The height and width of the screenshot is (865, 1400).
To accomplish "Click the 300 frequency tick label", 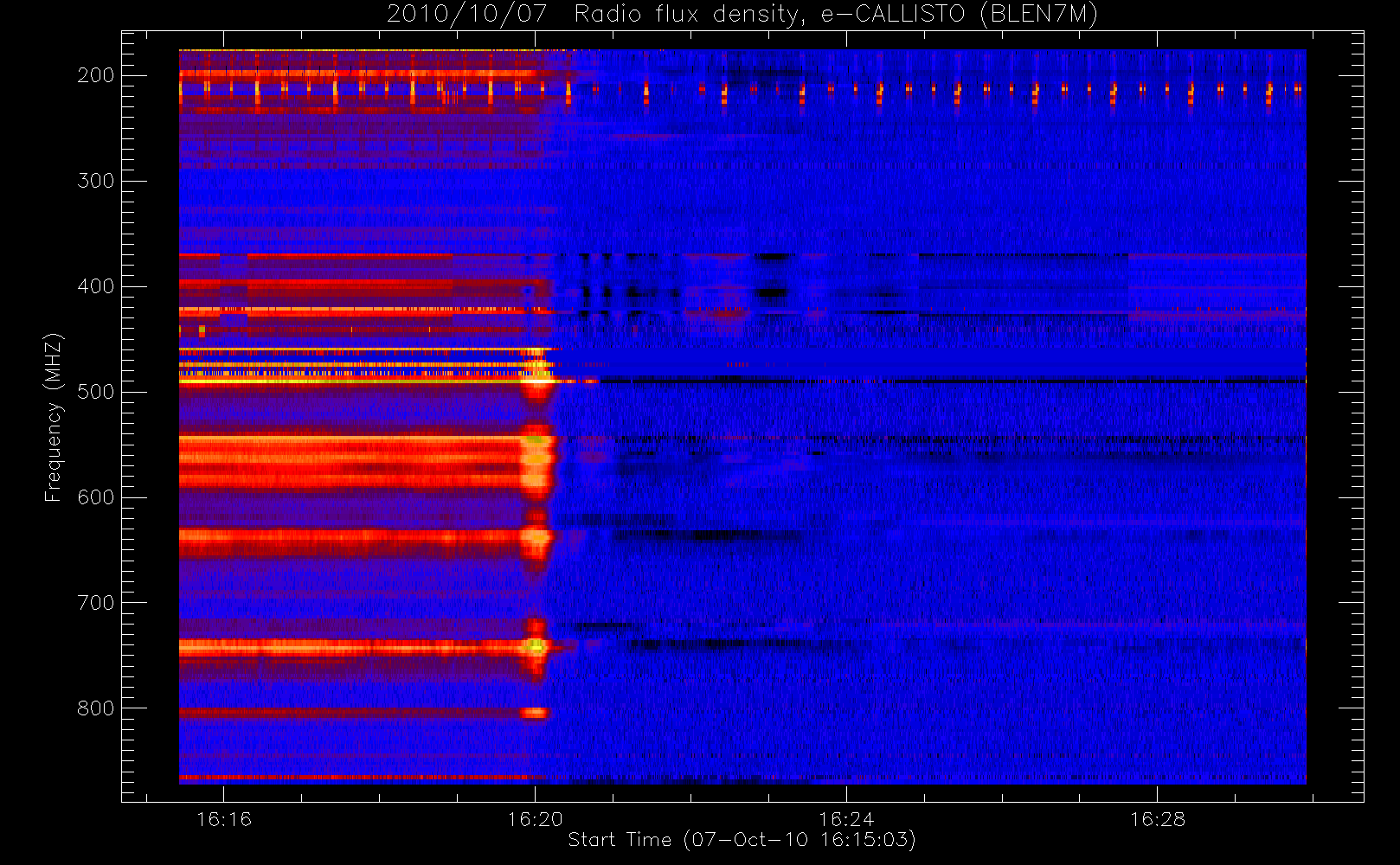I will (96, 181).
